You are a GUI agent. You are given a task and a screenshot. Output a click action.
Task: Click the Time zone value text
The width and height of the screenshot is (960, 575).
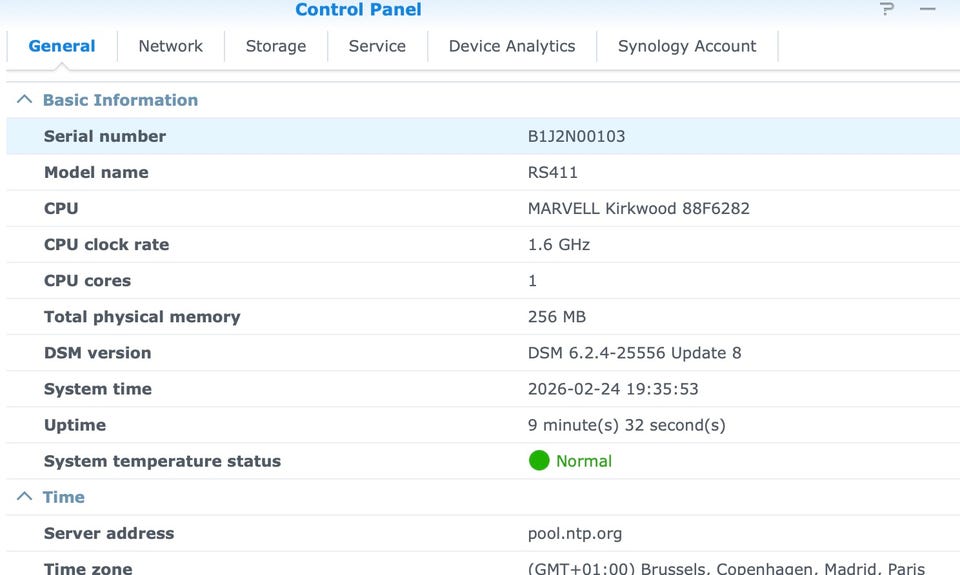(x=726, y=568)
